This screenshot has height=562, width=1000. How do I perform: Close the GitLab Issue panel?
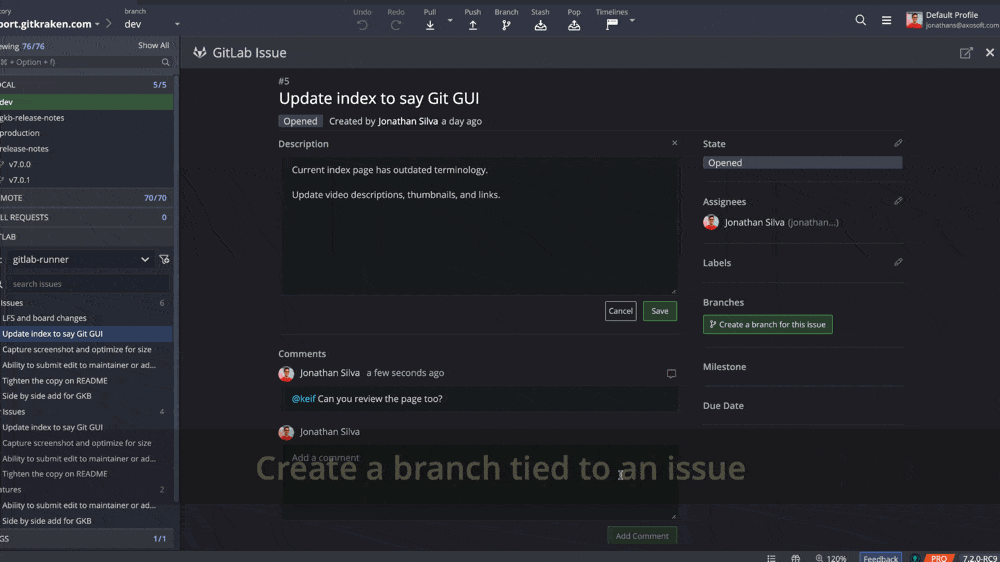tap(990, 52)
